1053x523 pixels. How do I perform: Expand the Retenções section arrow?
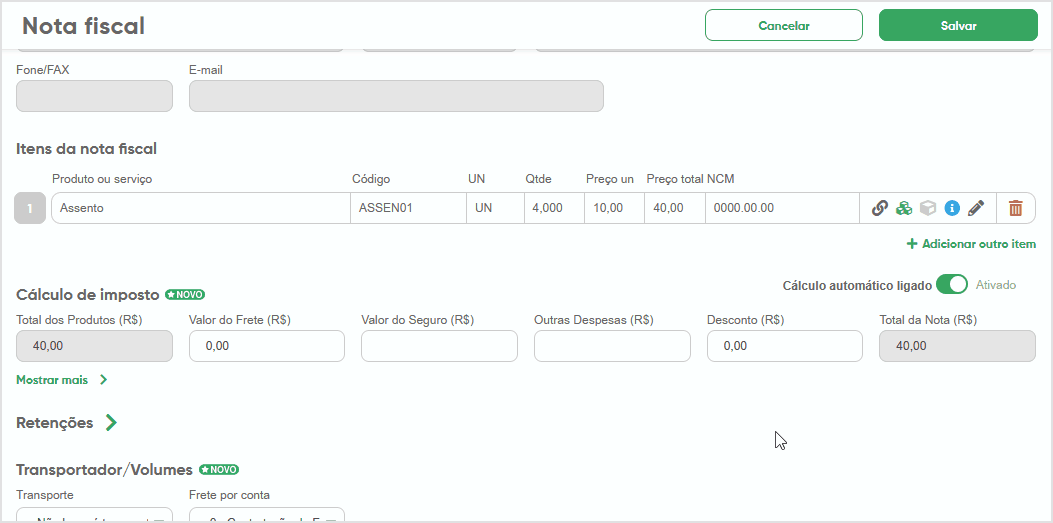[111, 423]
